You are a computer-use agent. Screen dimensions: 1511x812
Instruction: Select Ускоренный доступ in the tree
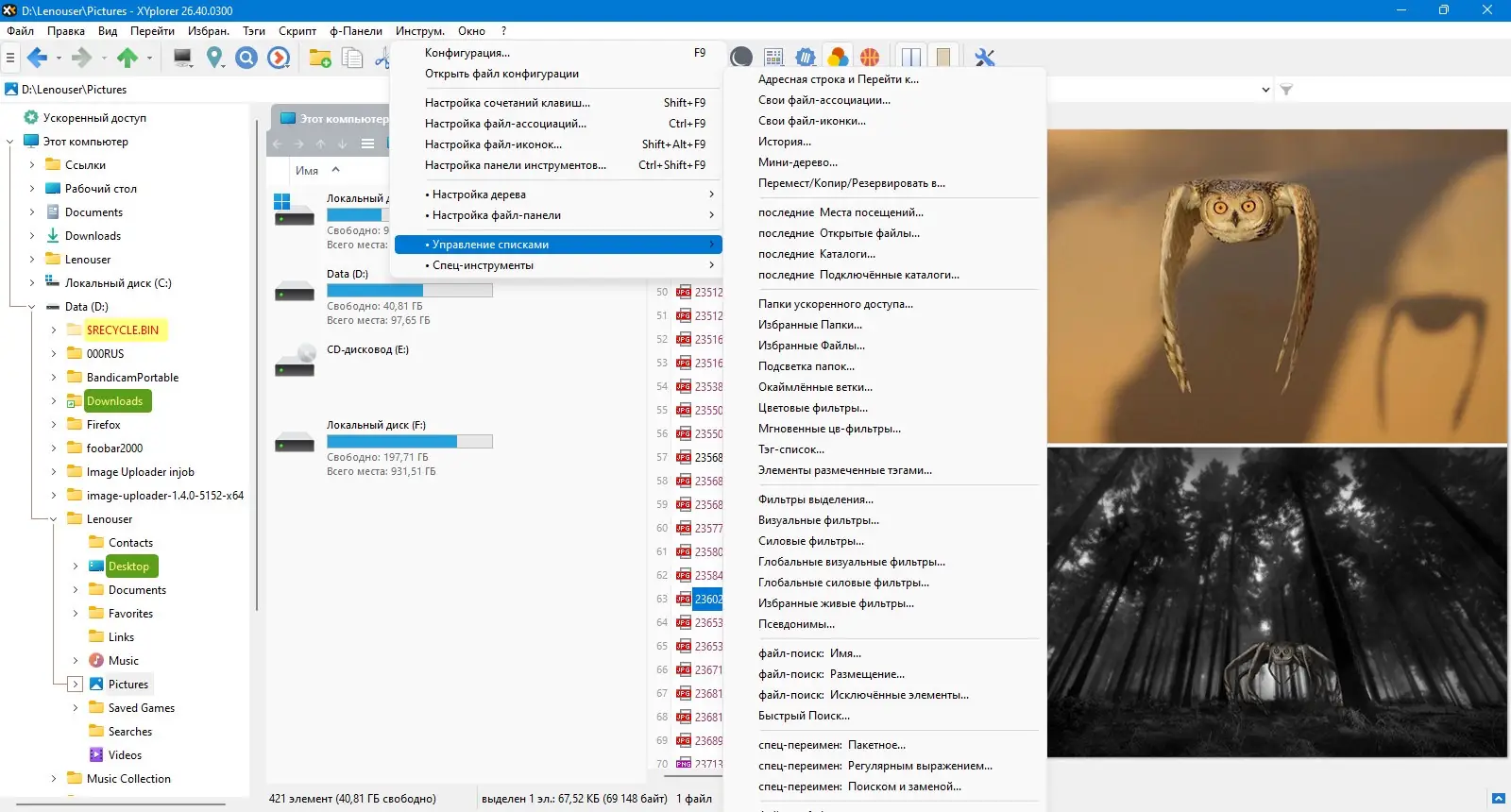(94, 118)
